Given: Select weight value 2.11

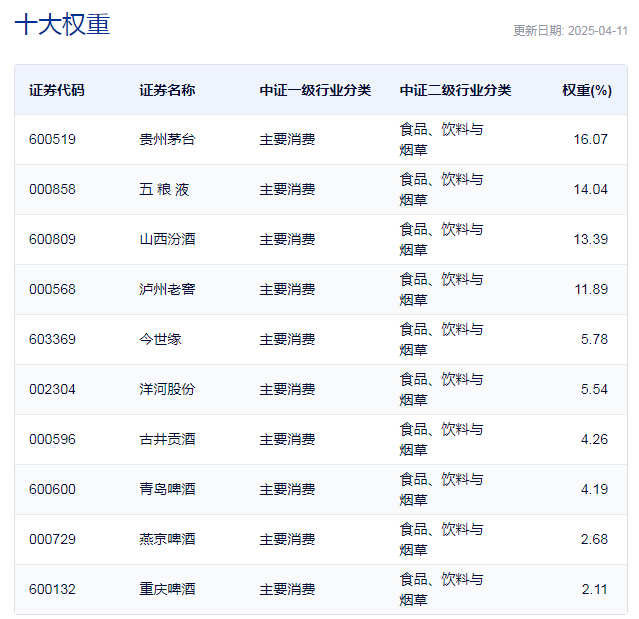Looking at the screenshot, I should tap(595, 590).
